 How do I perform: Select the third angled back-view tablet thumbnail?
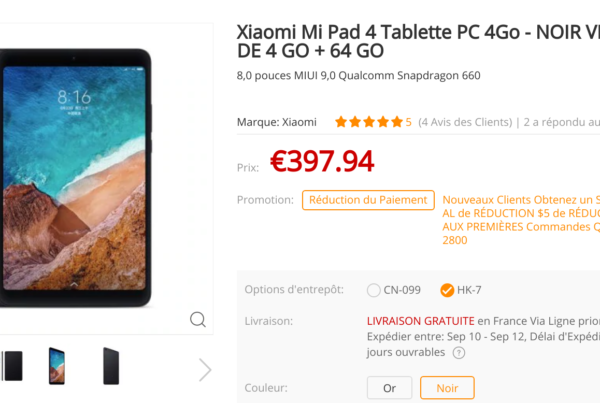point(111,366)
